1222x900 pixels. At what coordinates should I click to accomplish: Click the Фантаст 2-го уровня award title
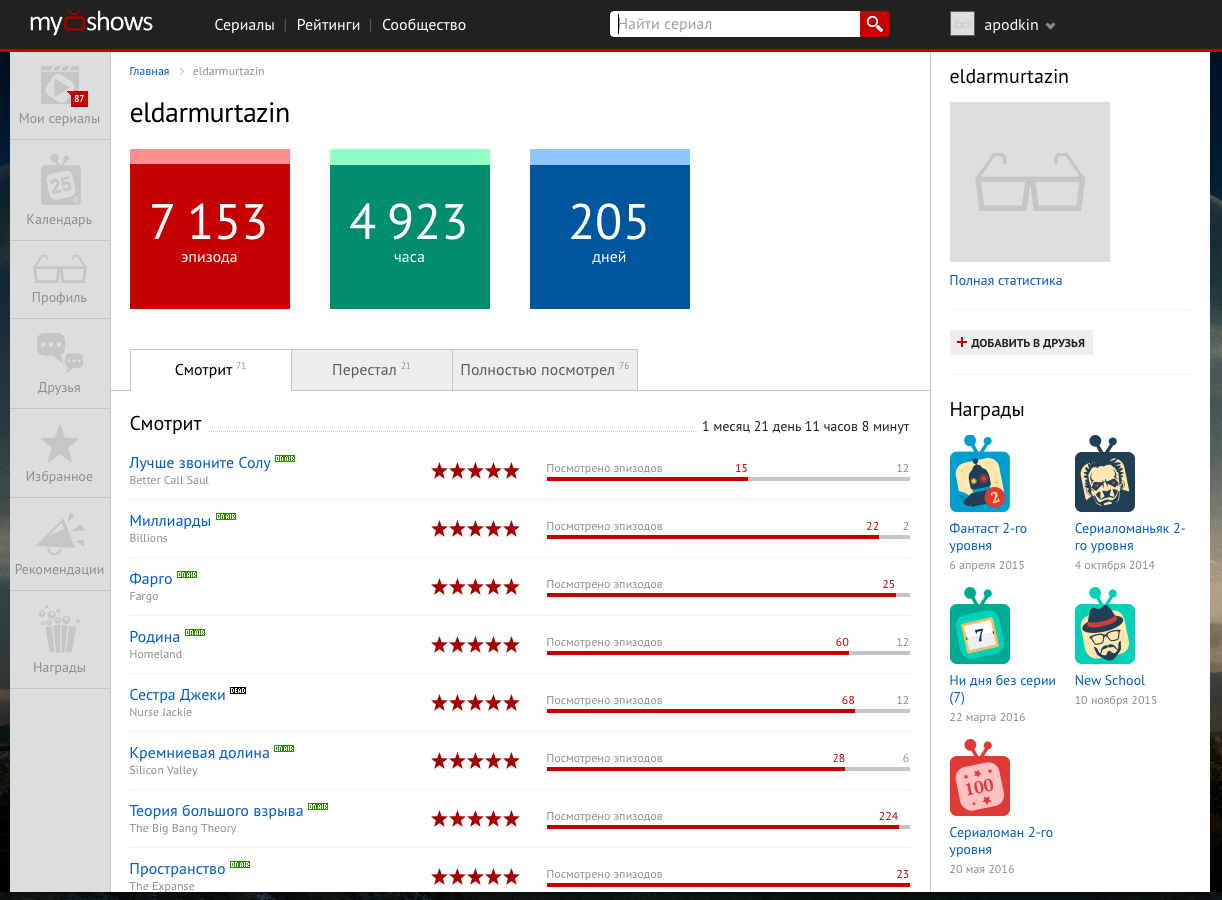pos(989,537)
